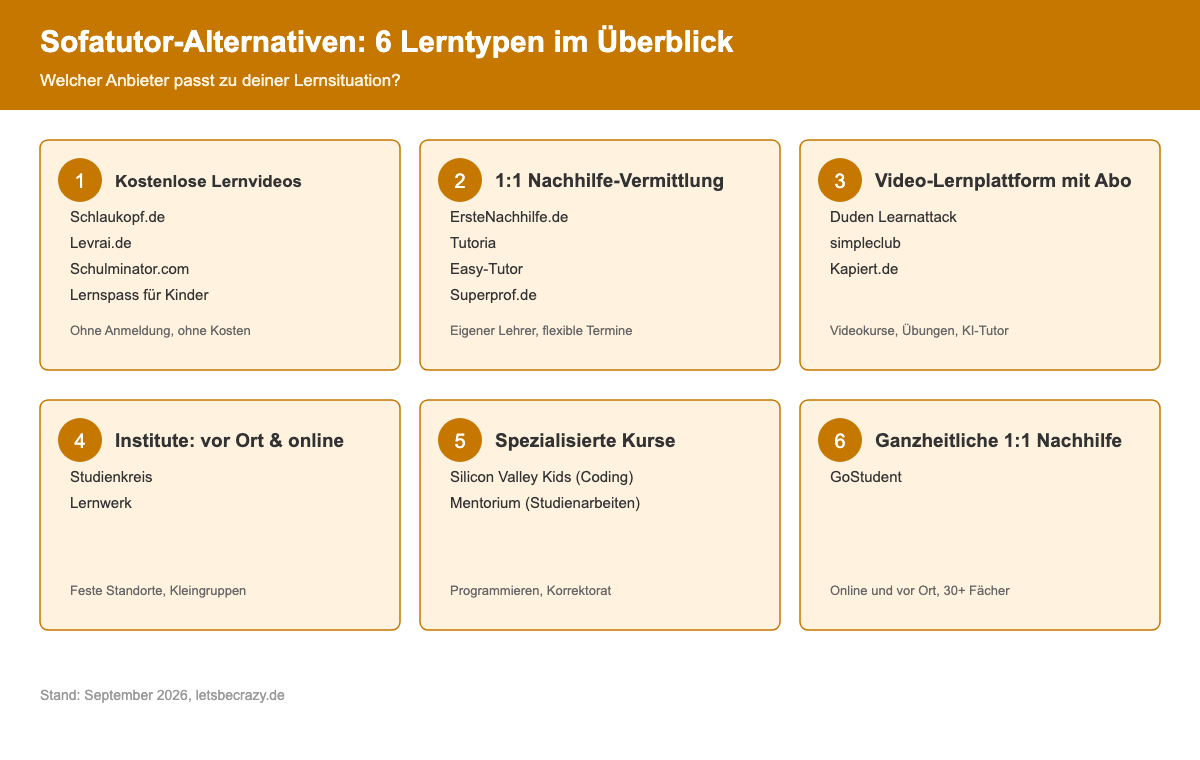
Task: Click the 'Kapiert.de' entry
Action: [x=864, y=269]
